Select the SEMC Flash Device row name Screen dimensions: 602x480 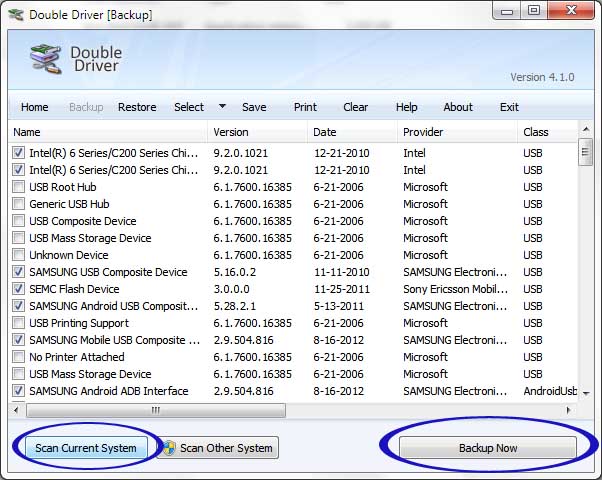click(x=74, y=289)
